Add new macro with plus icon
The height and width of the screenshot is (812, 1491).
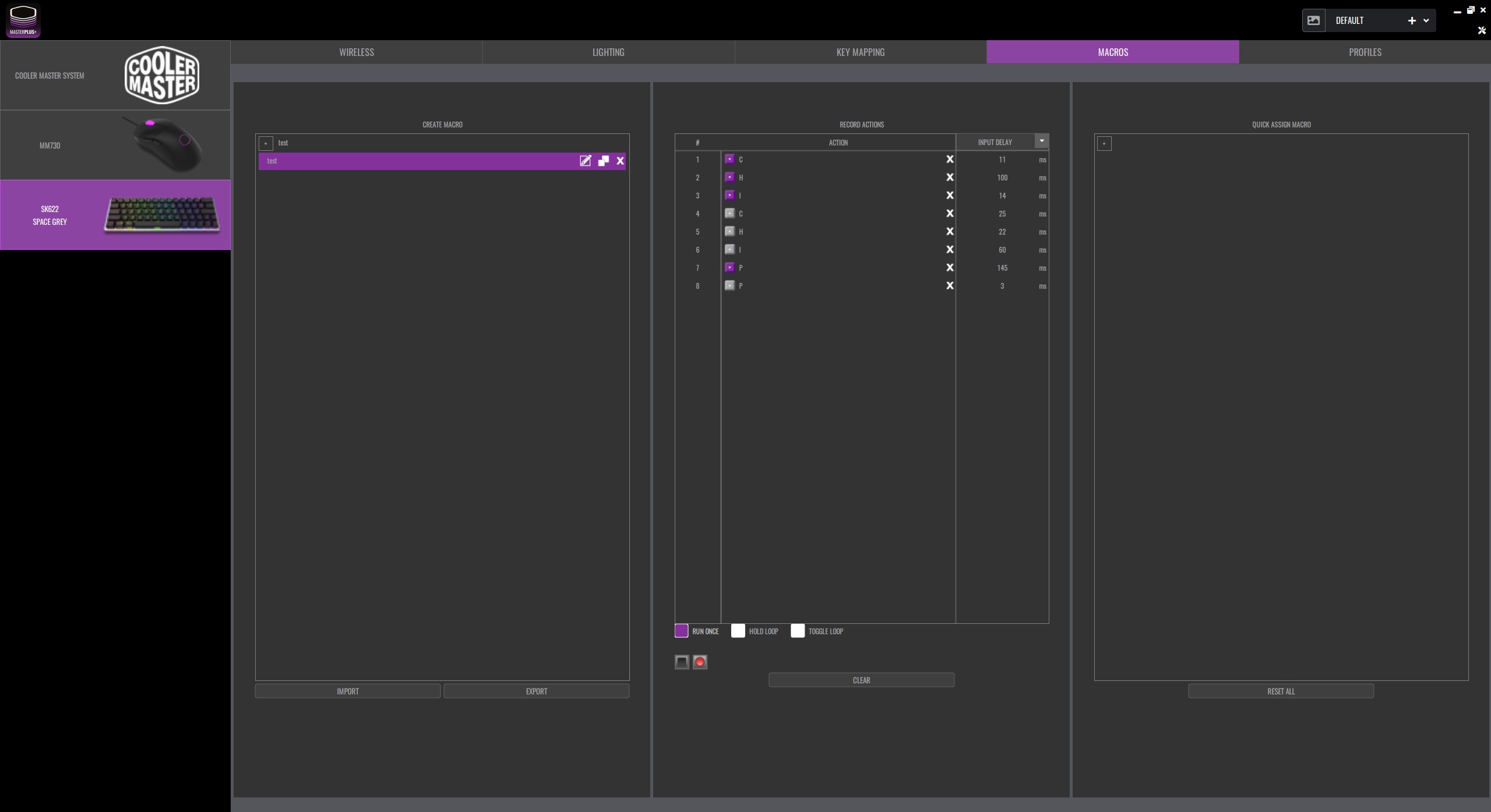coord(266,143)
